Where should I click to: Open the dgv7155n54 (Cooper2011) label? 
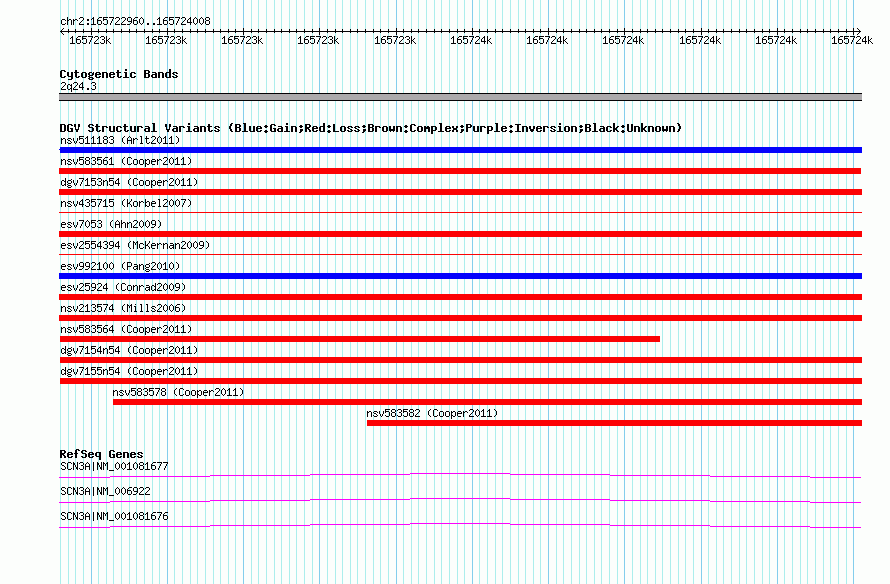pos(129,371)
